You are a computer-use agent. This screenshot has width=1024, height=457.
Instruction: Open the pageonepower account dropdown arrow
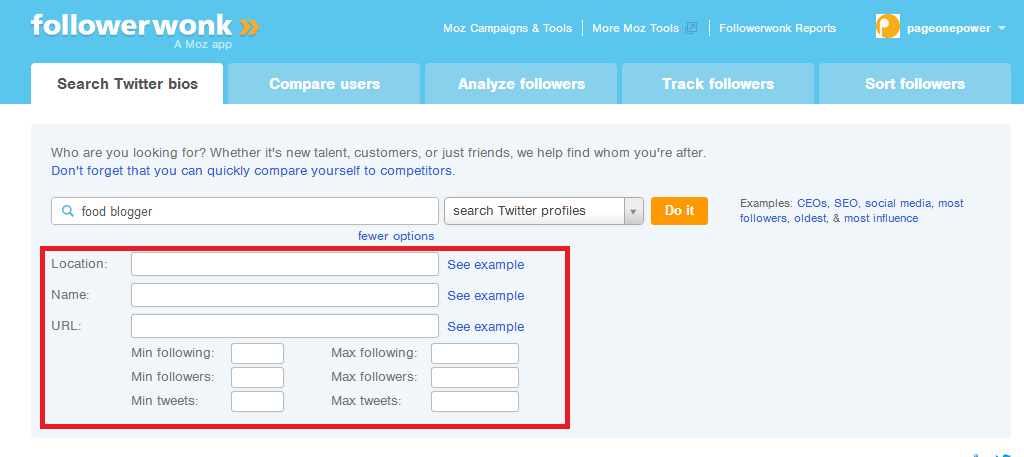coord(1002,28)
